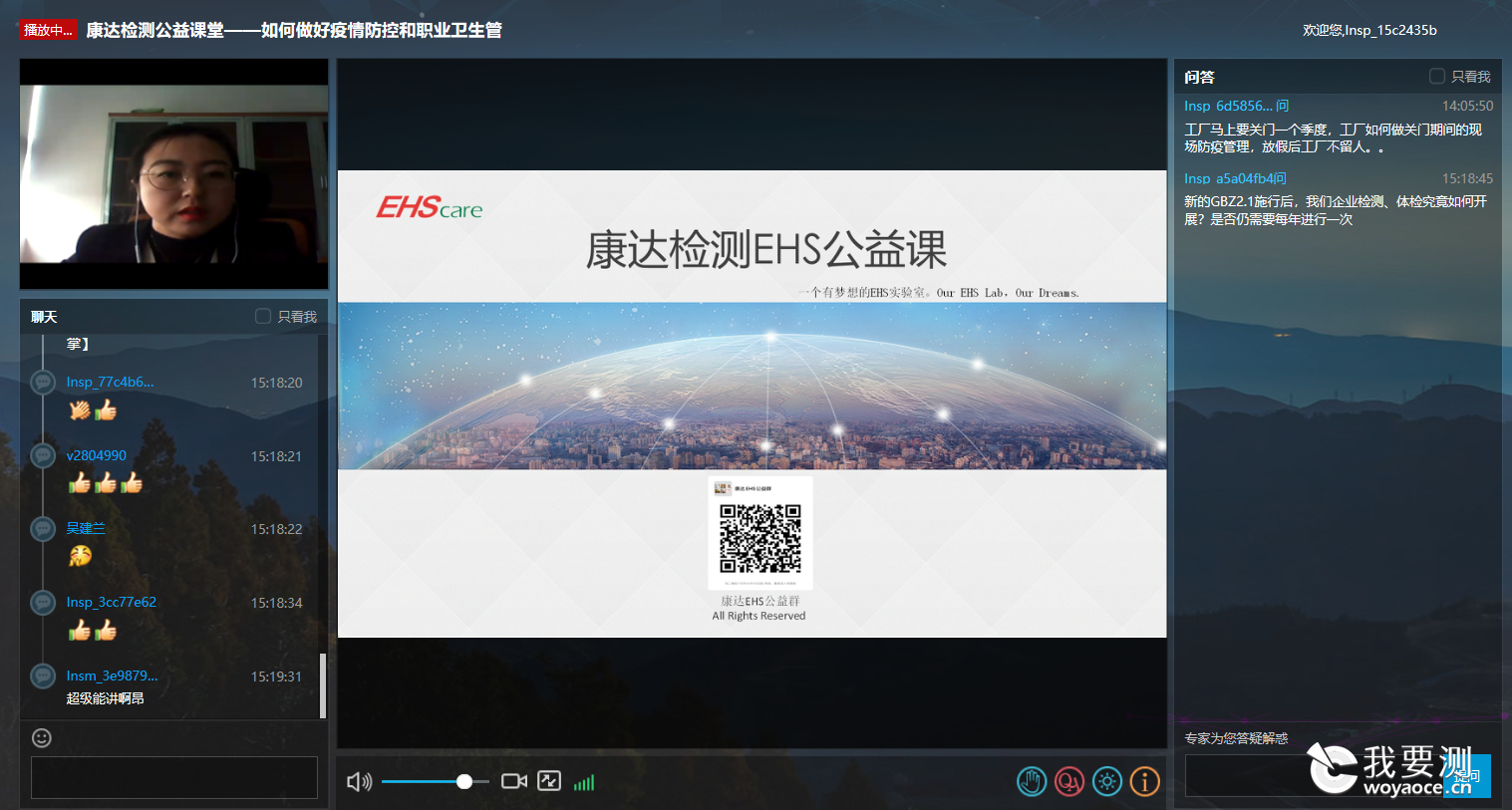
Task: Click the video camera icon
Action: click(x=514, y=781)
